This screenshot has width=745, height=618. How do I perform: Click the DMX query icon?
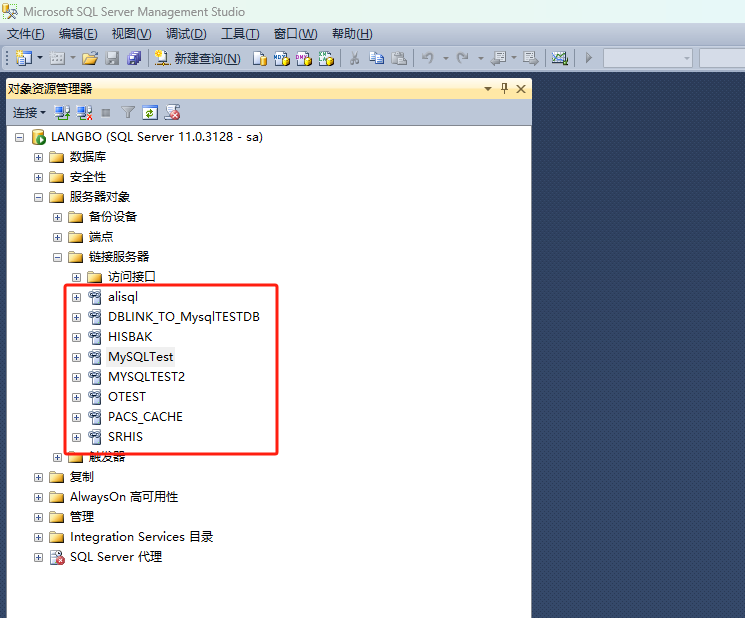304,58
